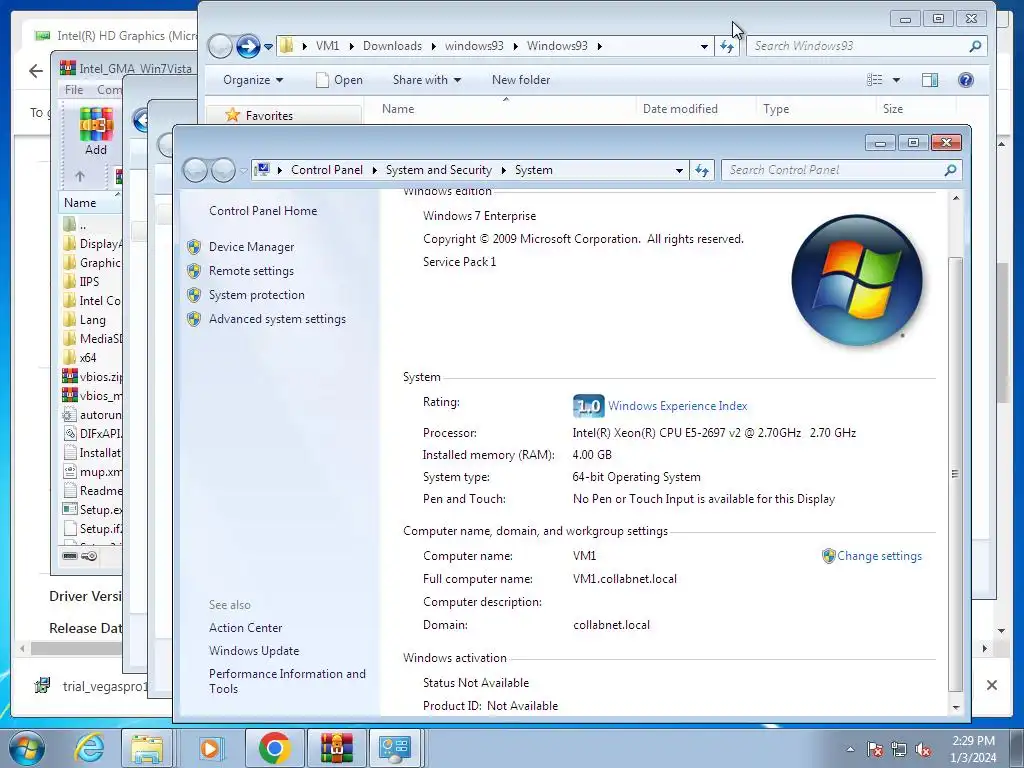Image resolution: width=1024 pixels, height=768 pixels.
Task: Click scroll down arrow in System window
Action: point(956,707)
